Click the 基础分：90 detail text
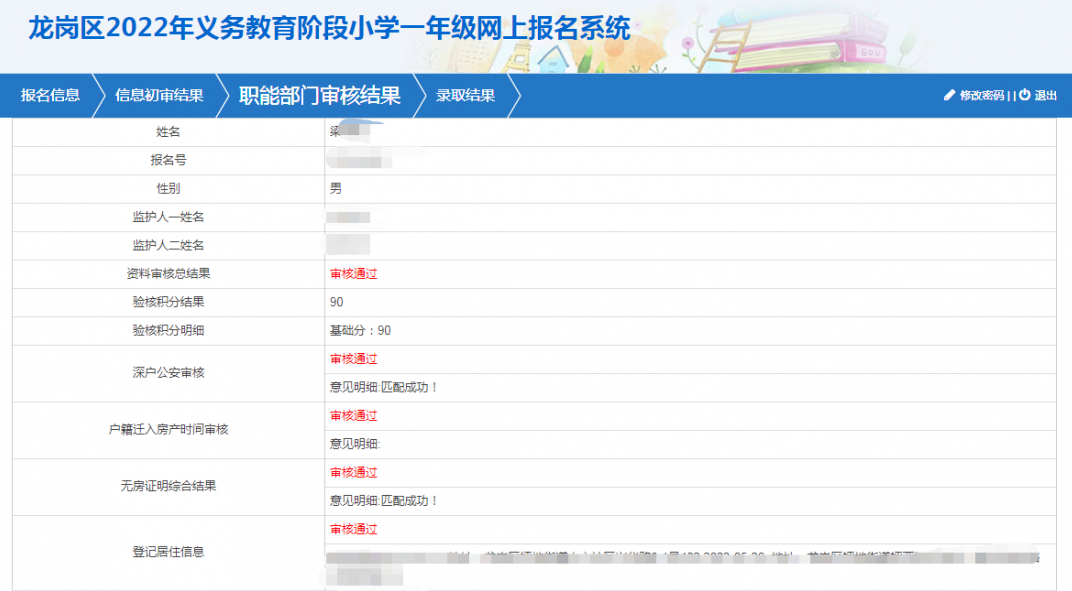The image size is (1072, 591). pos(360,330)
